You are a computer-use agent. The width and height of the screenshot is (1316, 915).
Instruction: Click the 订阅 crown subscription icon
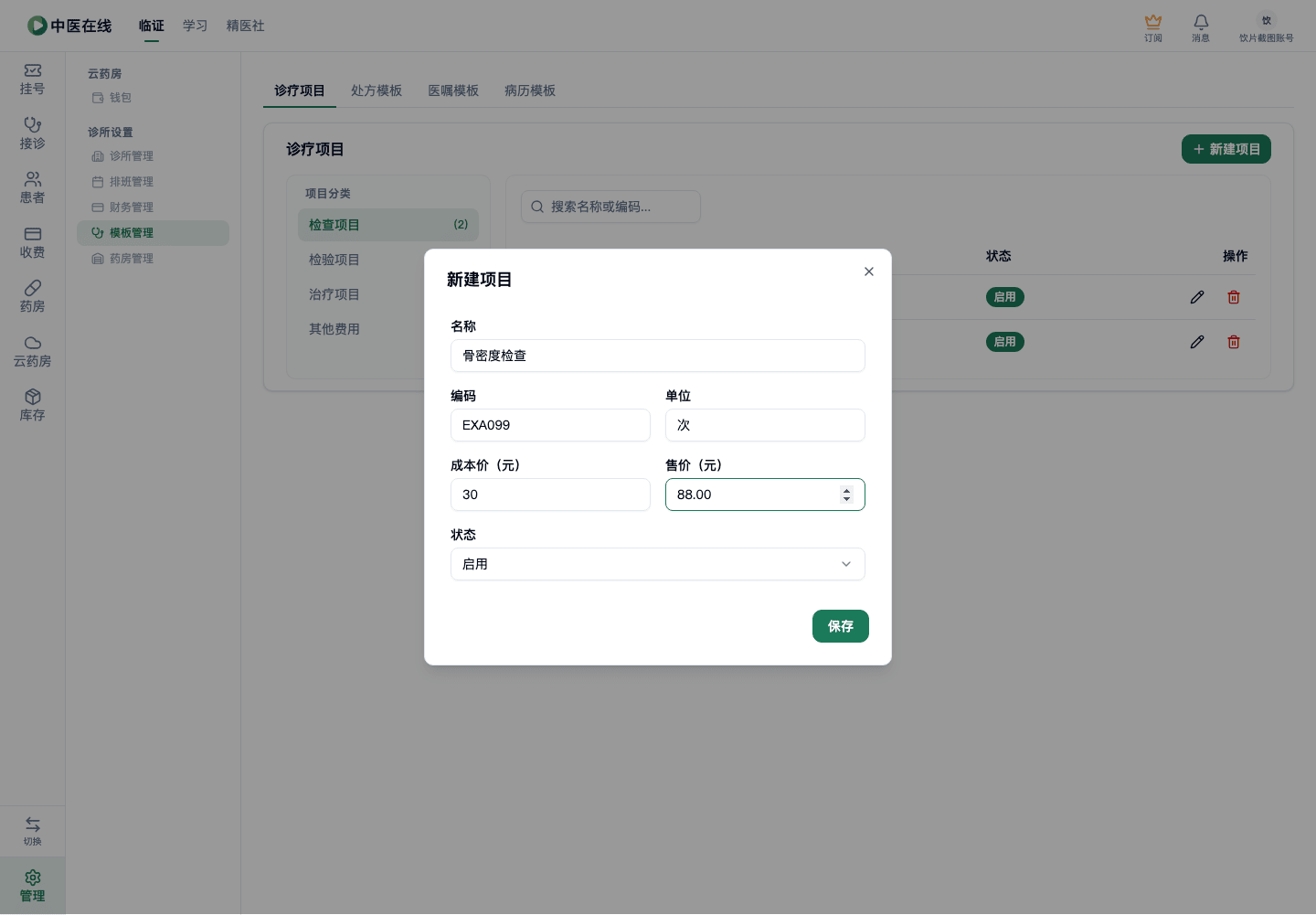click(1153, 27)
